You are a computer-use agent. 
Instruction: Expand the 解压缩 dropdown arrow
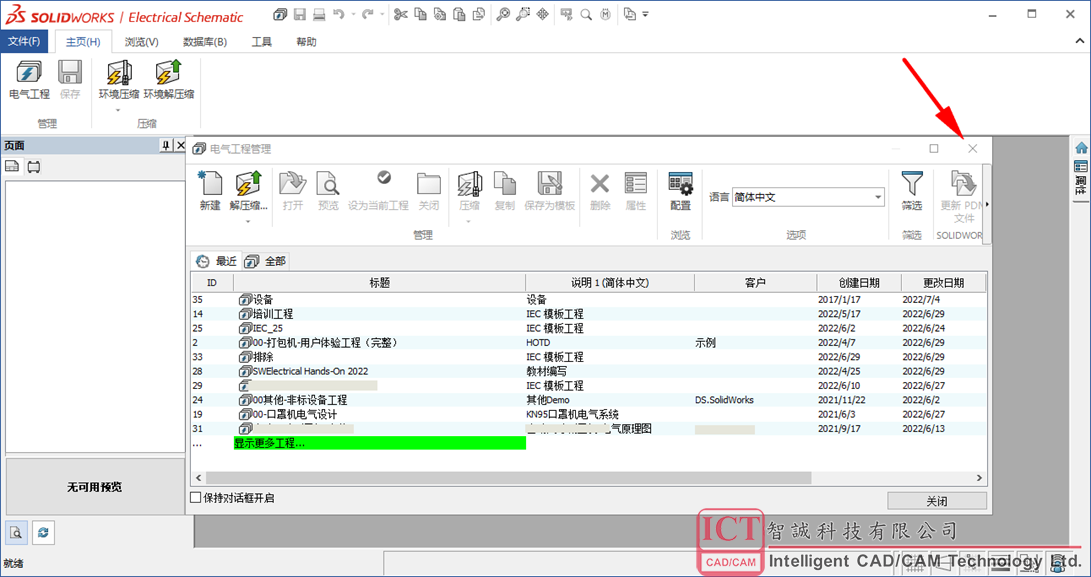coord(248,221)
